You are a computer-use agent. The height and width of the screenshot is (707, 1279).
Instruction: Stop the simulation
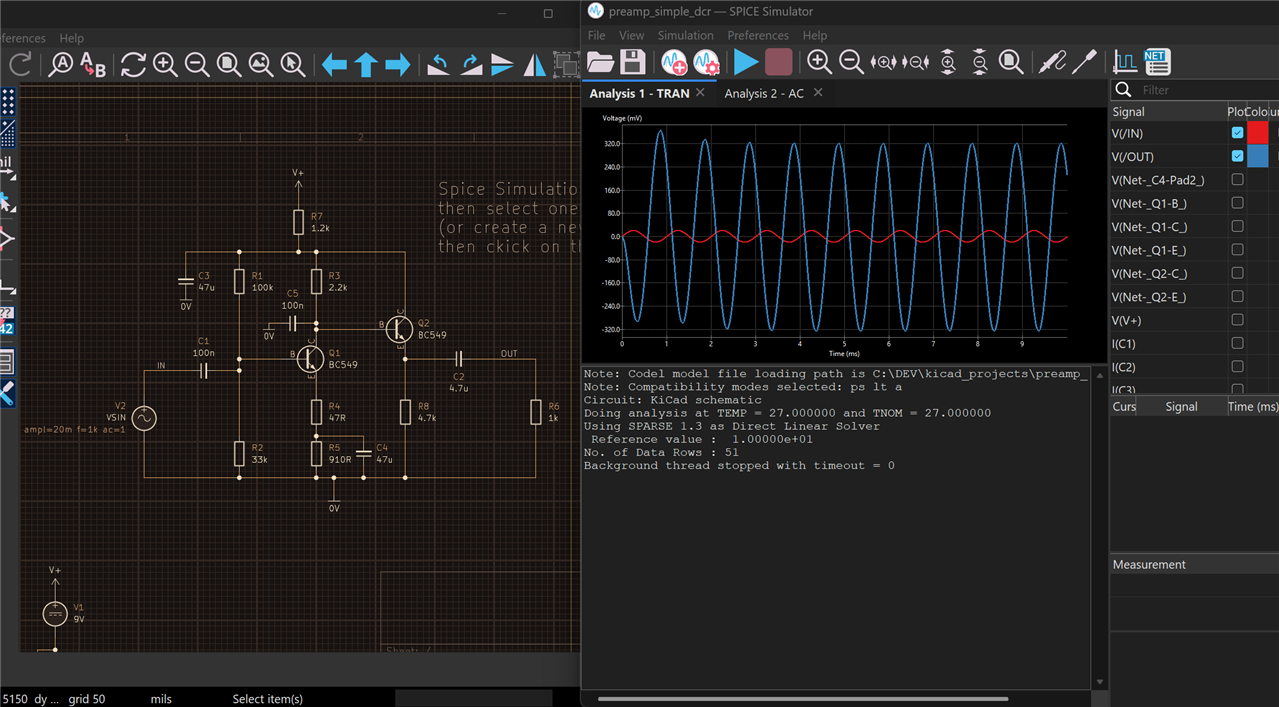778,62
